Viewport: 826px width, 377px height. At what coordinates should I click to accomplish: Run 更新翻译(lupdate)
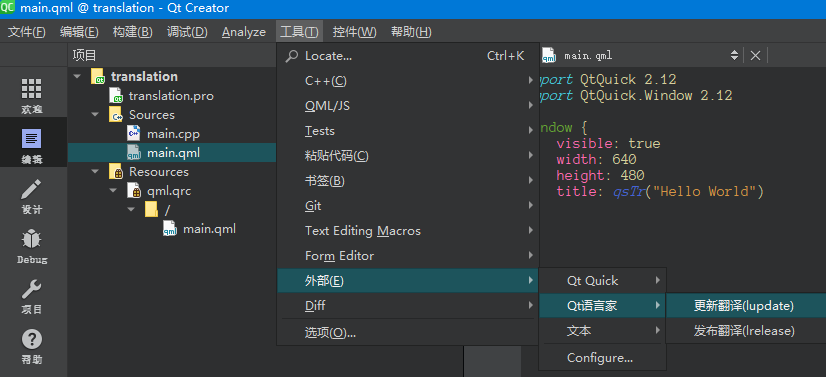click(746, 305)
